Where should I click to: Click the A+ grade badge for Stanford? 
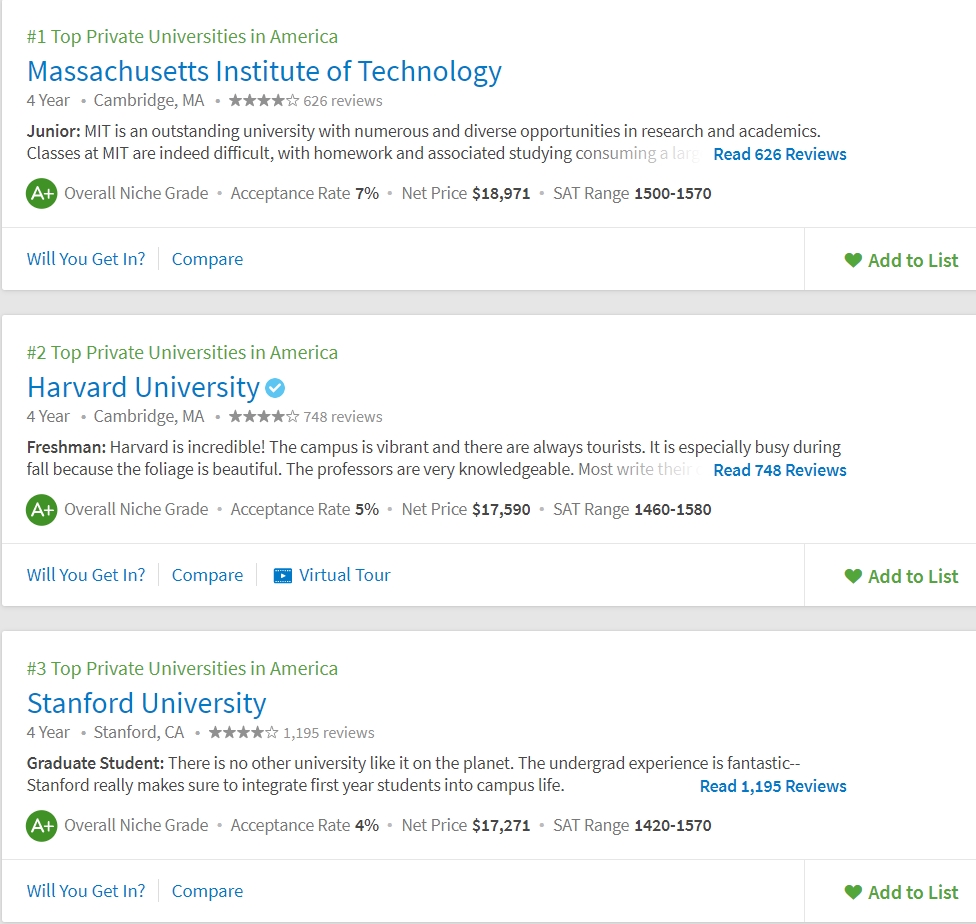pyautogui.click(x=42, y=826)
